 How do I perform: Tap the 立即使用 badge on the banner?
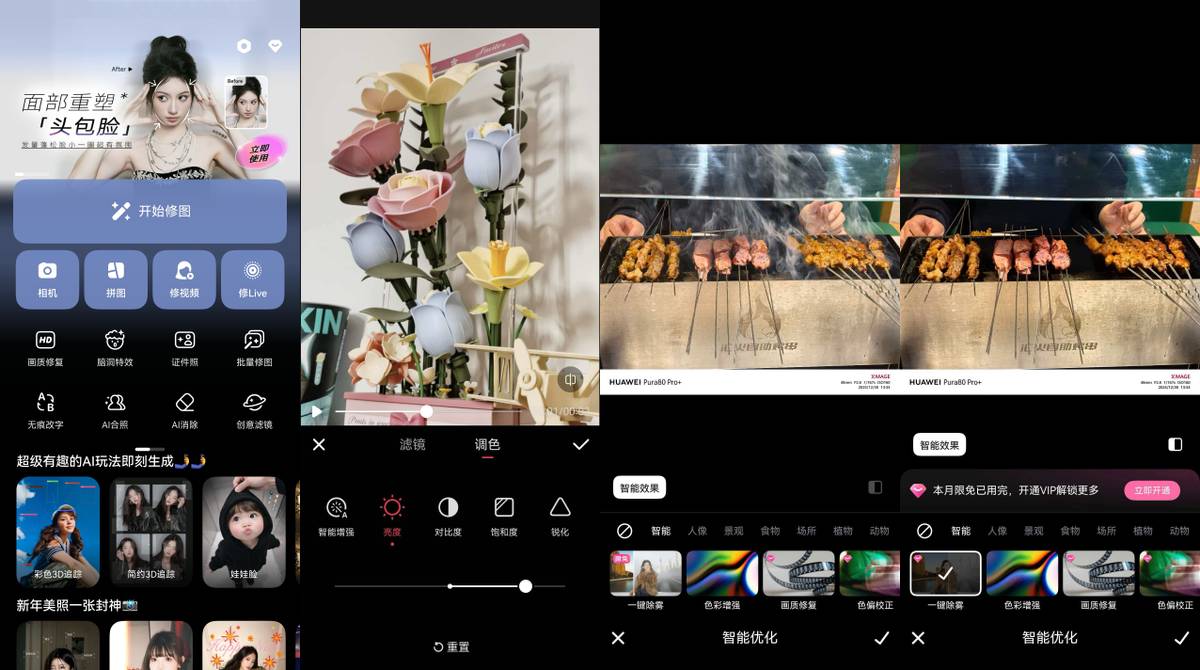click(x=259, y=154)
